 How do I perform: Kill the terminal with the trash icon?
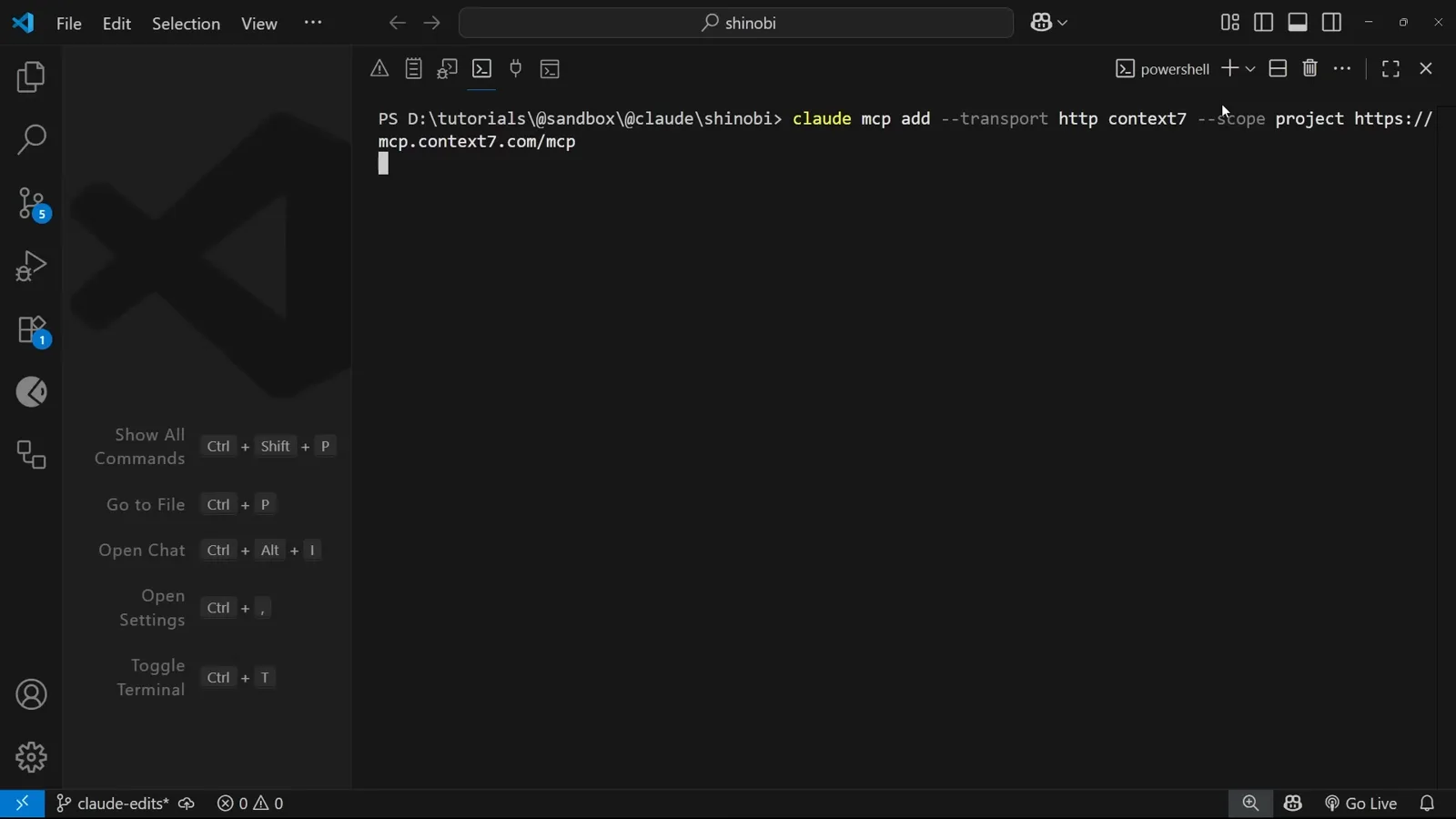[1310, 69]
